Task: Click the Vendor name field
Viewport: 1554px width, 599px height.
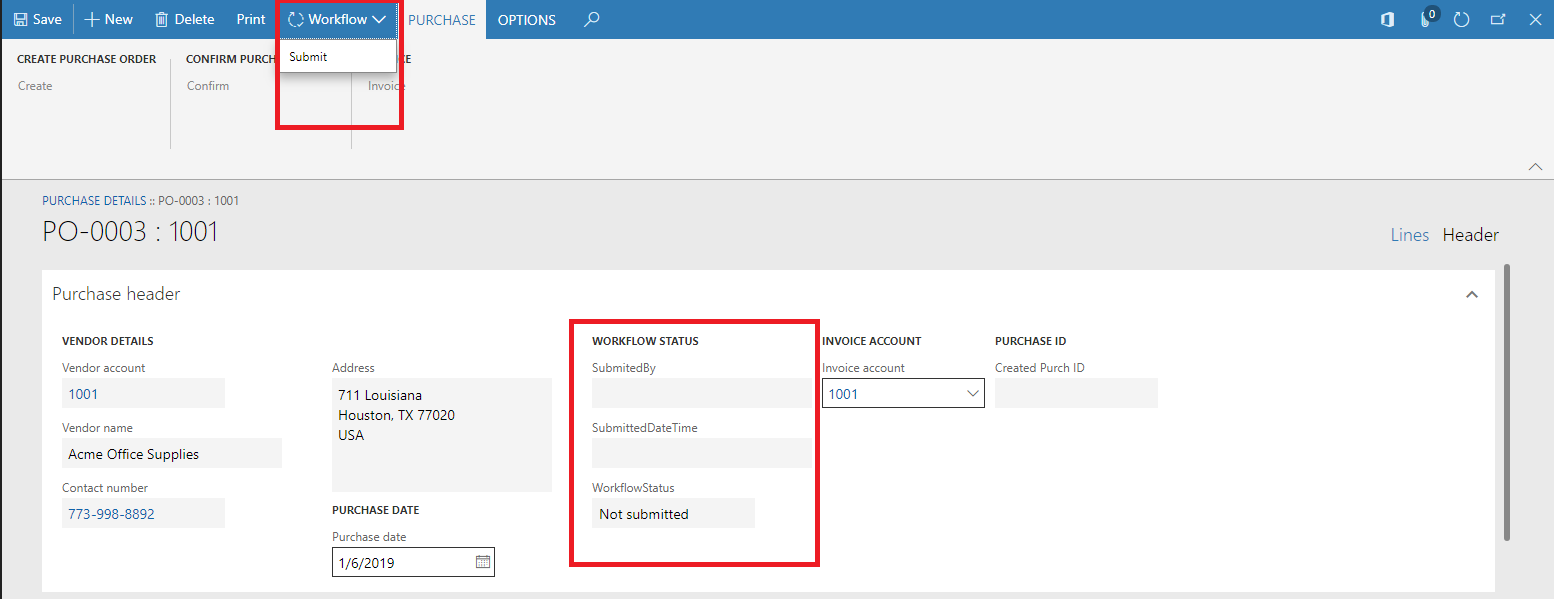Action: (172, 453)
